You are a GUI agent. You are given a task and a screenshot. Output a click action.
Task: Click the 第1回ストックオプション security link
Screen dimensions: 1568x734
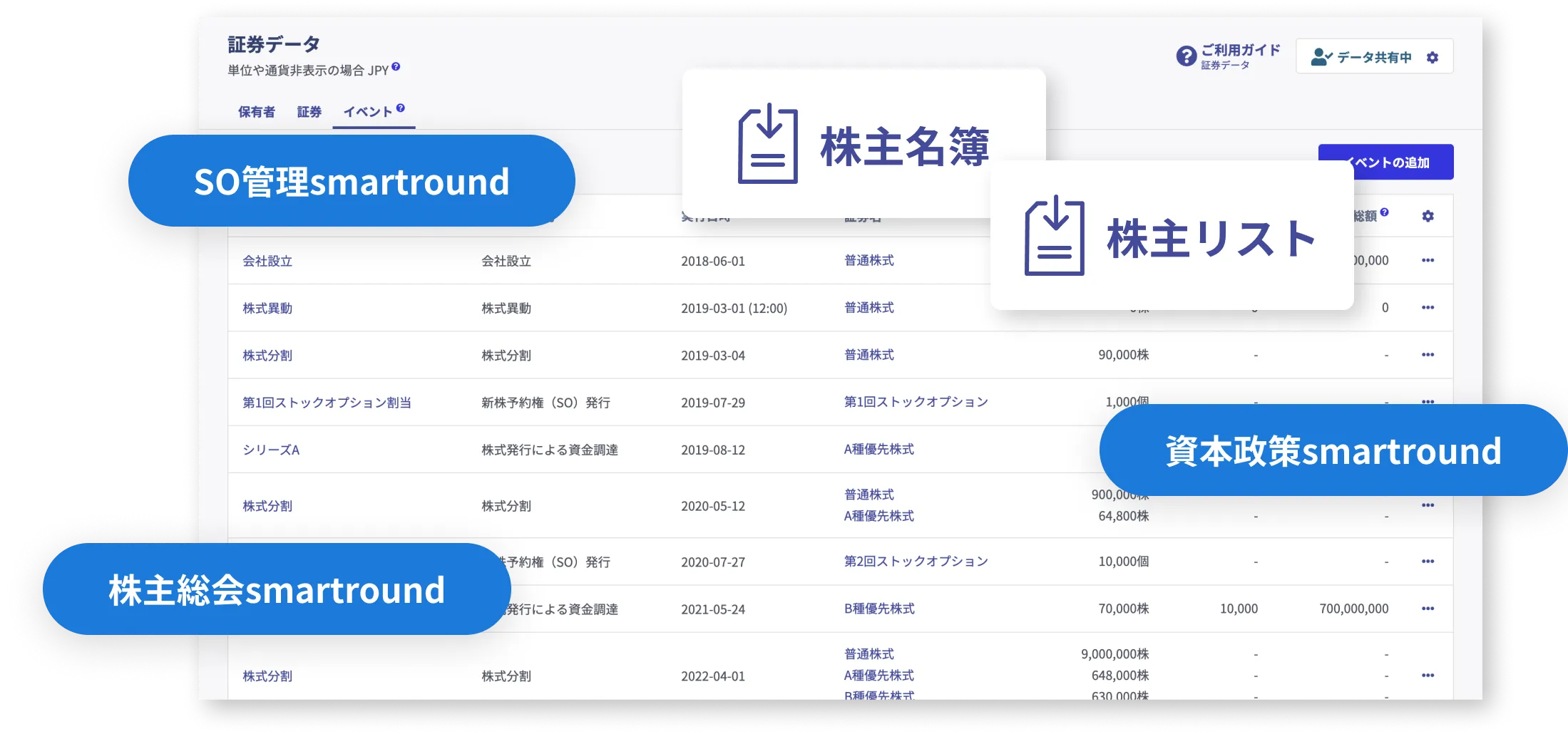[916, 402]
